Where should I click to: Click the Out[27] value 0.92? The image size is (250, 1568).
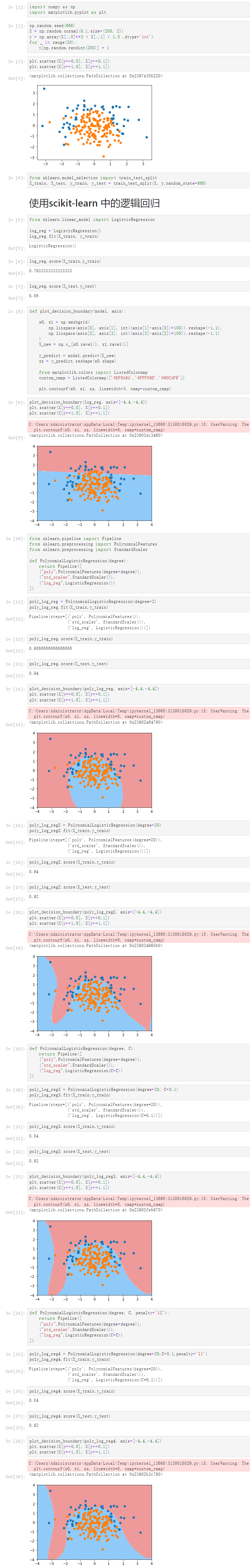pos(33,1426)
